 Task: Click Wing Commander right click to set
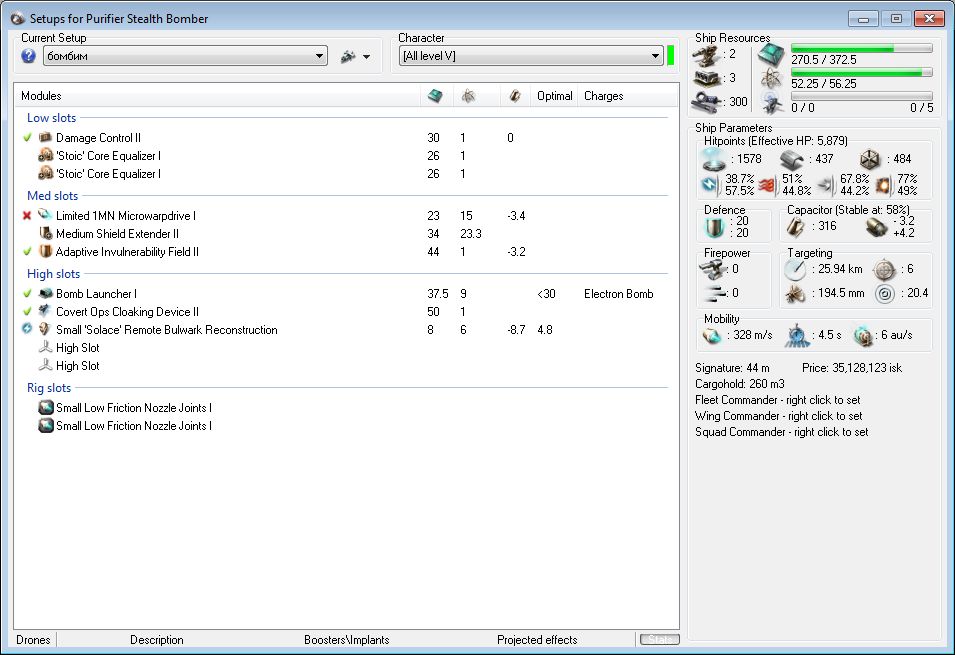[x=779, y=416]
